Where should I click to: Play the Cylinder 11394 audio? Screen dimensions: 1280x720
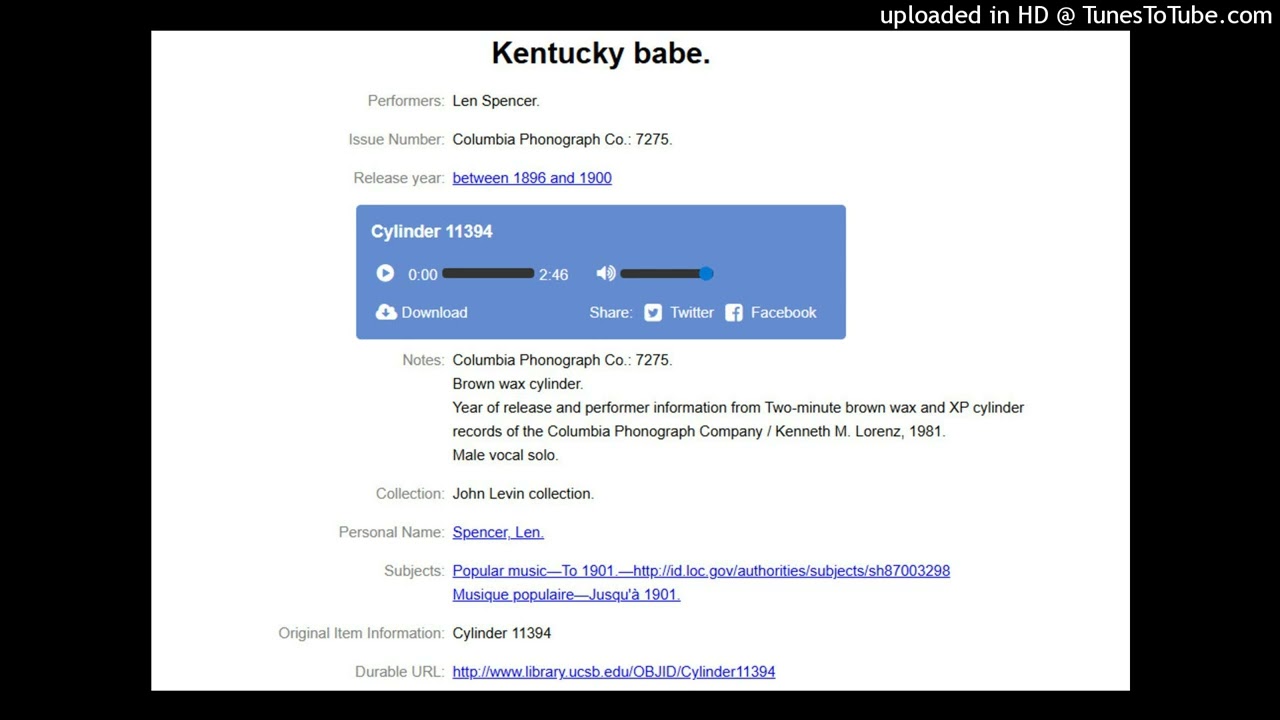[x=385, y=273]
